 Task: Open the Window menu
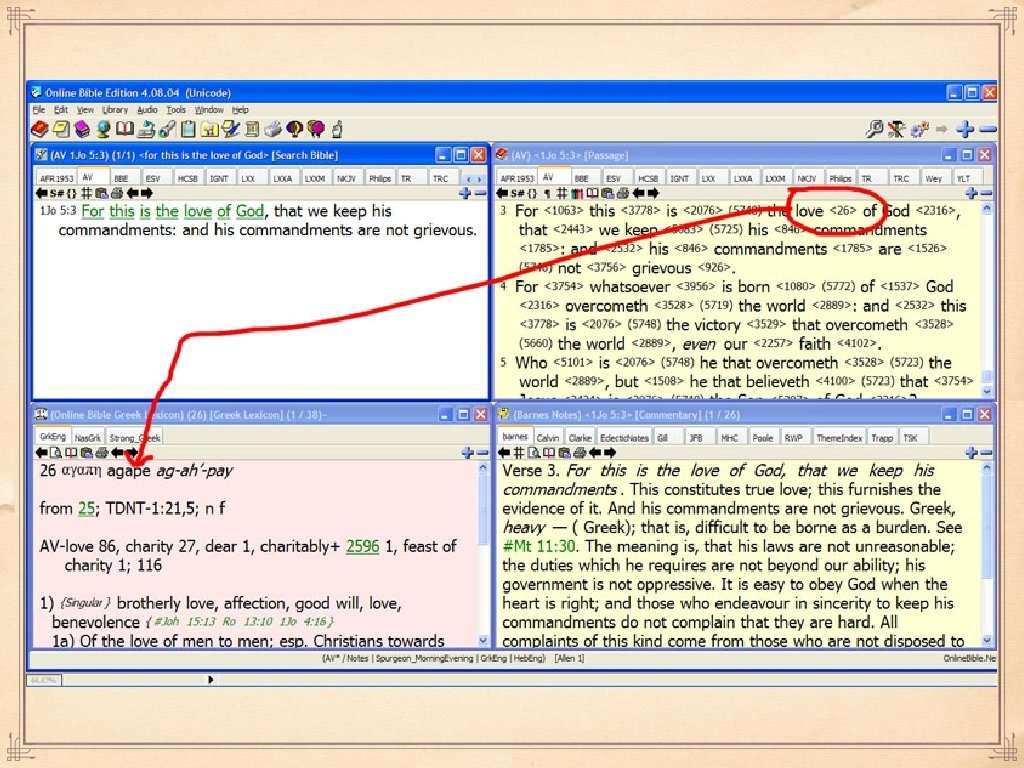pyautogui.click(x=209, y=110)
